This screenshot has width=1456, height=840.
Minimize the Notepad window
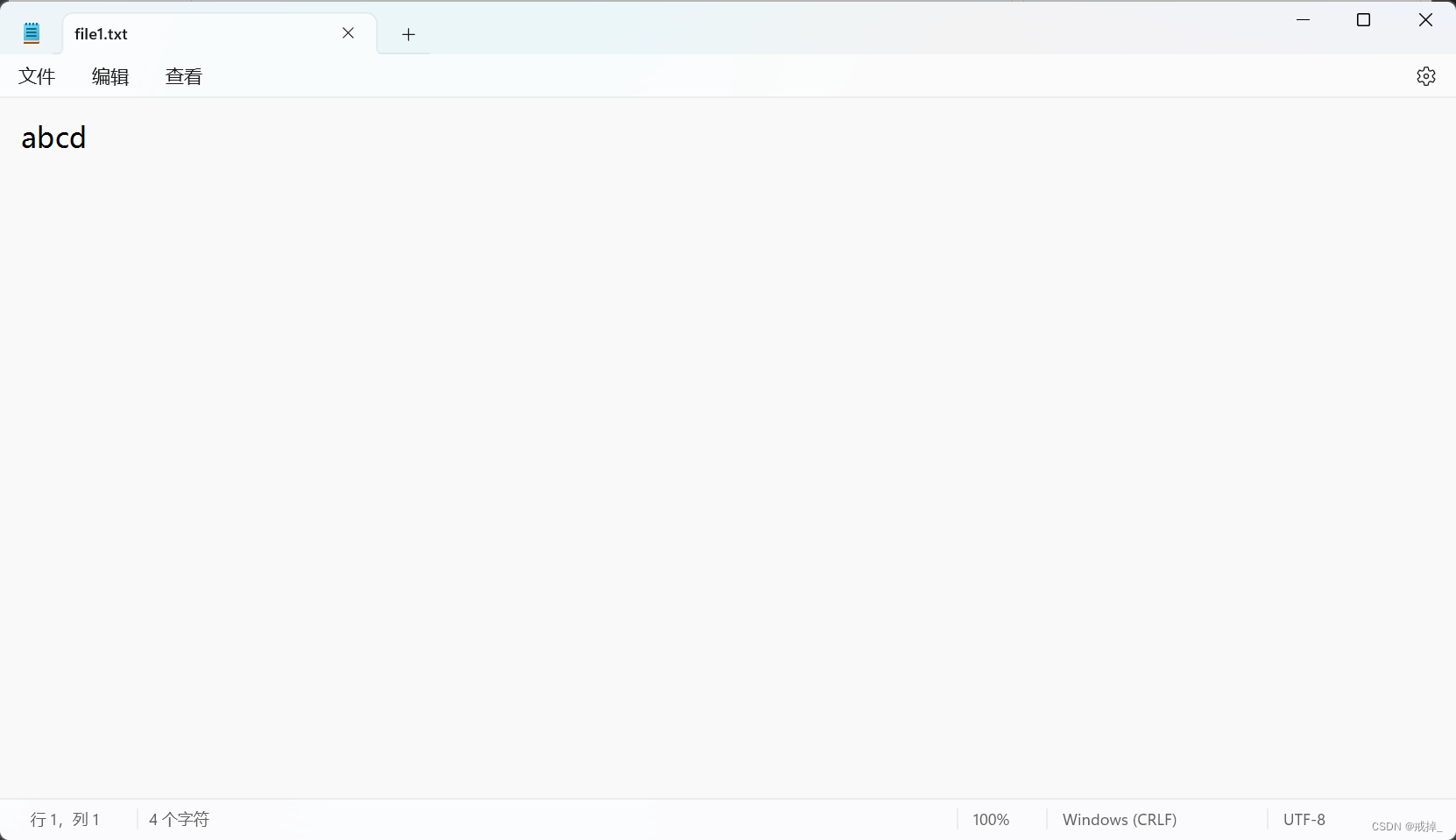coord(1304,19)
